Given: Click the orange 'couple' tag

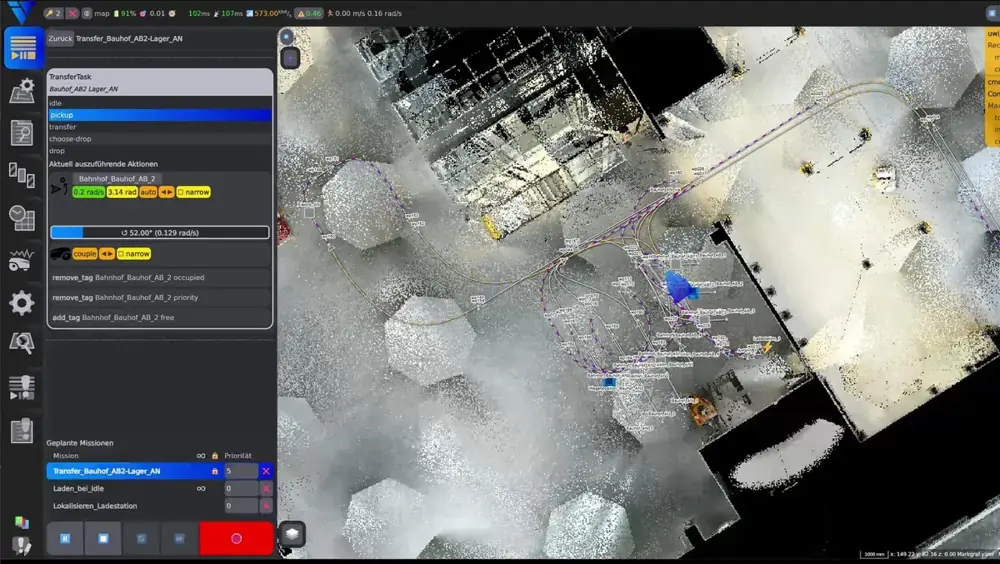Looking at the screenshot, I should point(85,254).
